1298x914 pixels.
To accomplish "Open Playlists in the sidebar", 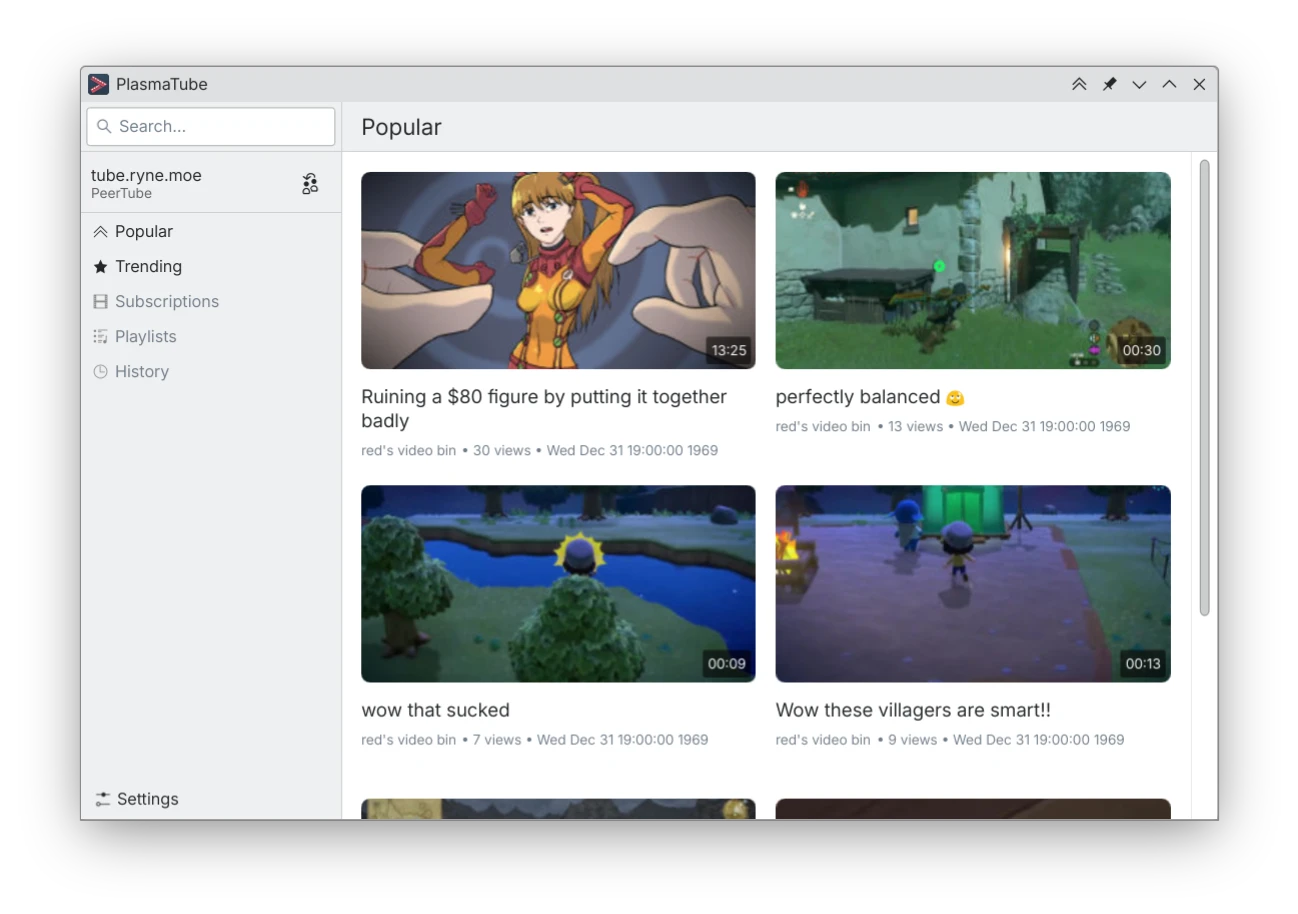I will coord(211,337).
